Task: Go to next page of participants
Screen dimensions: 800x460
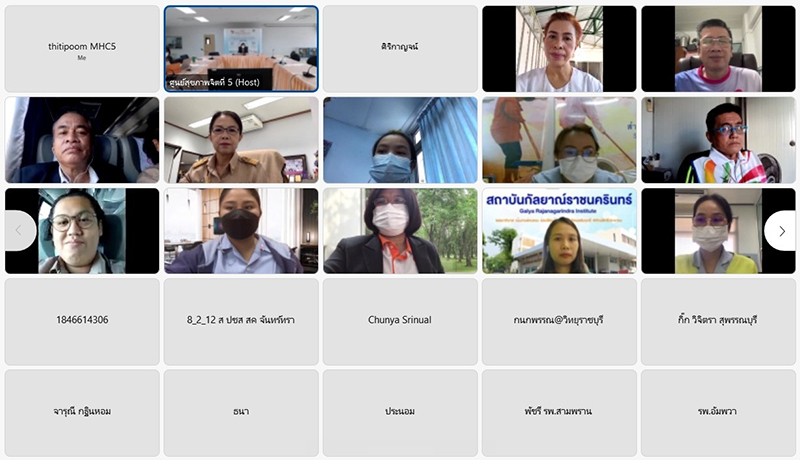Action: 782,231
